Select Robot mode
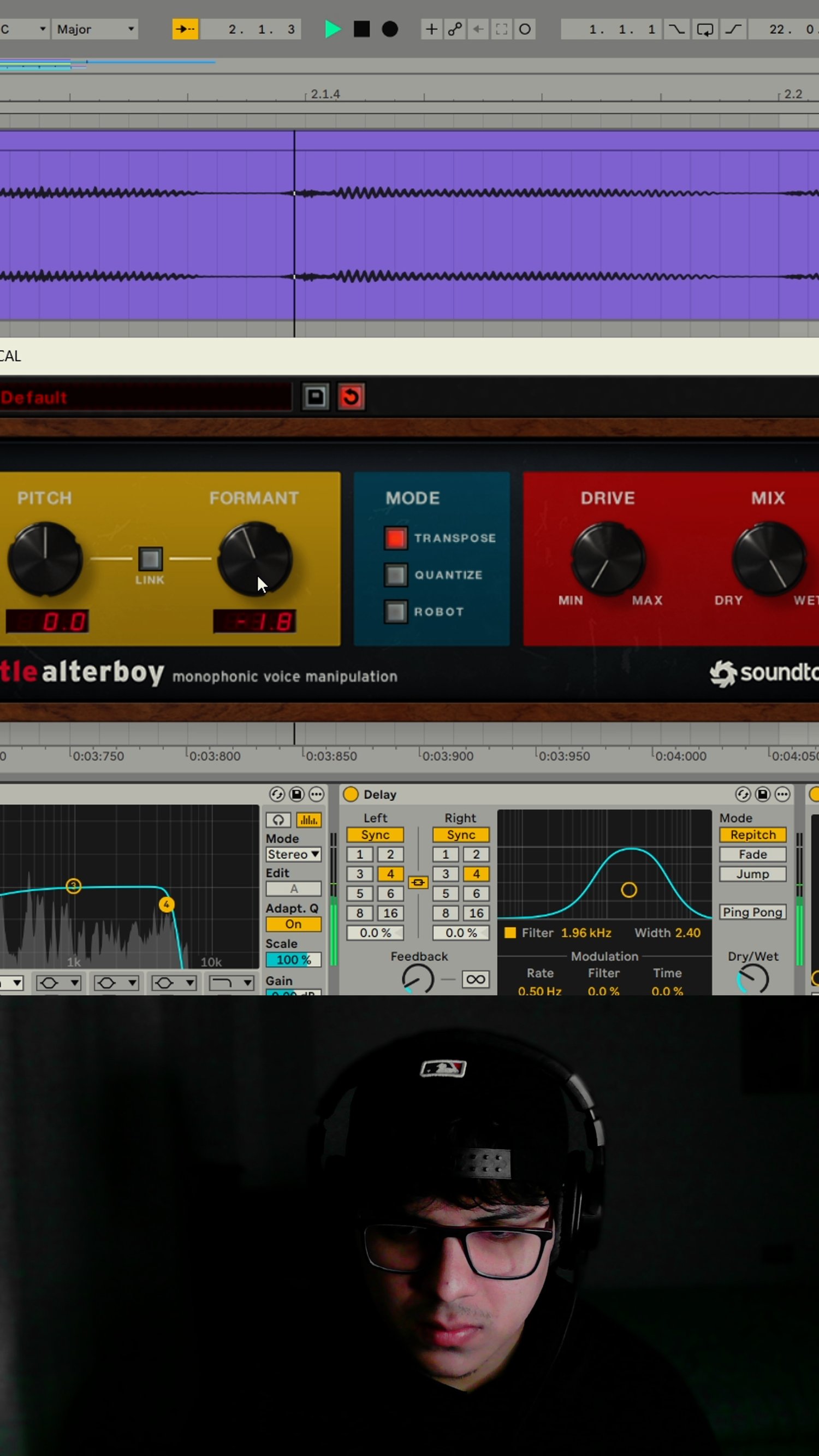819x1456 pixels. (396, 612)
